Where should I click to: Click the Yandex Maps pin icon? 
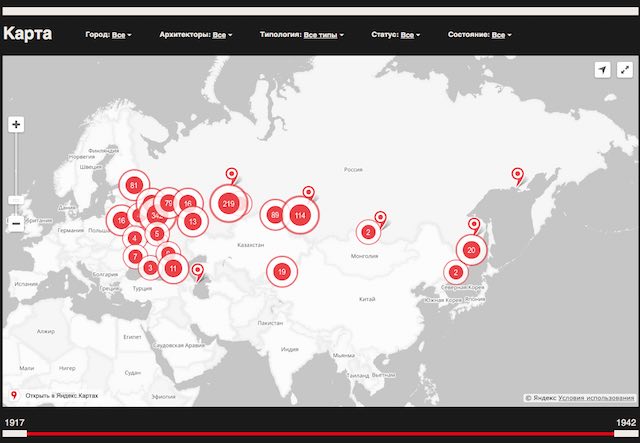(x=14, y=395)
